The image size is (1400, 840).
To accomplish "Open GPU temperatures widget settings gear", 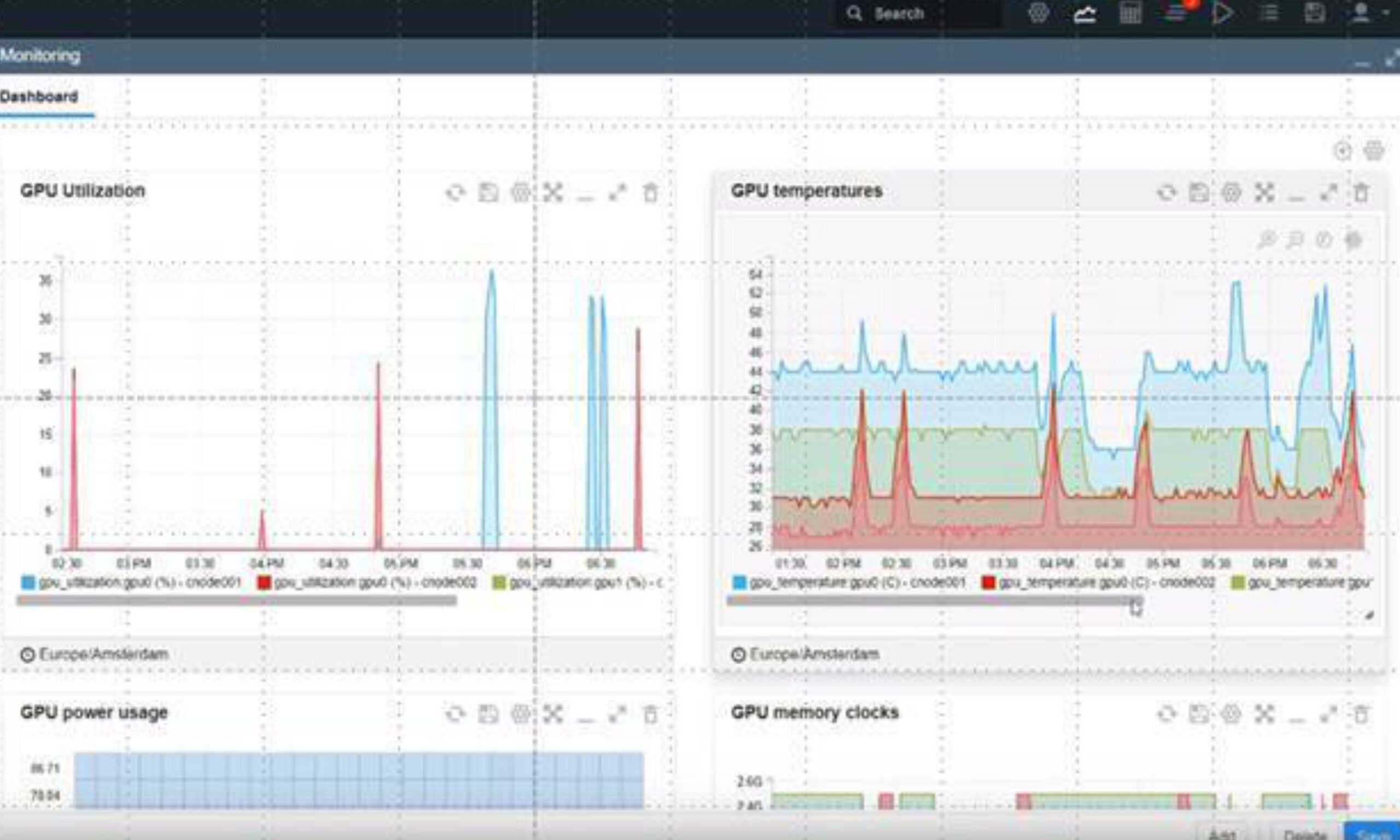I will coord(1232,193).
